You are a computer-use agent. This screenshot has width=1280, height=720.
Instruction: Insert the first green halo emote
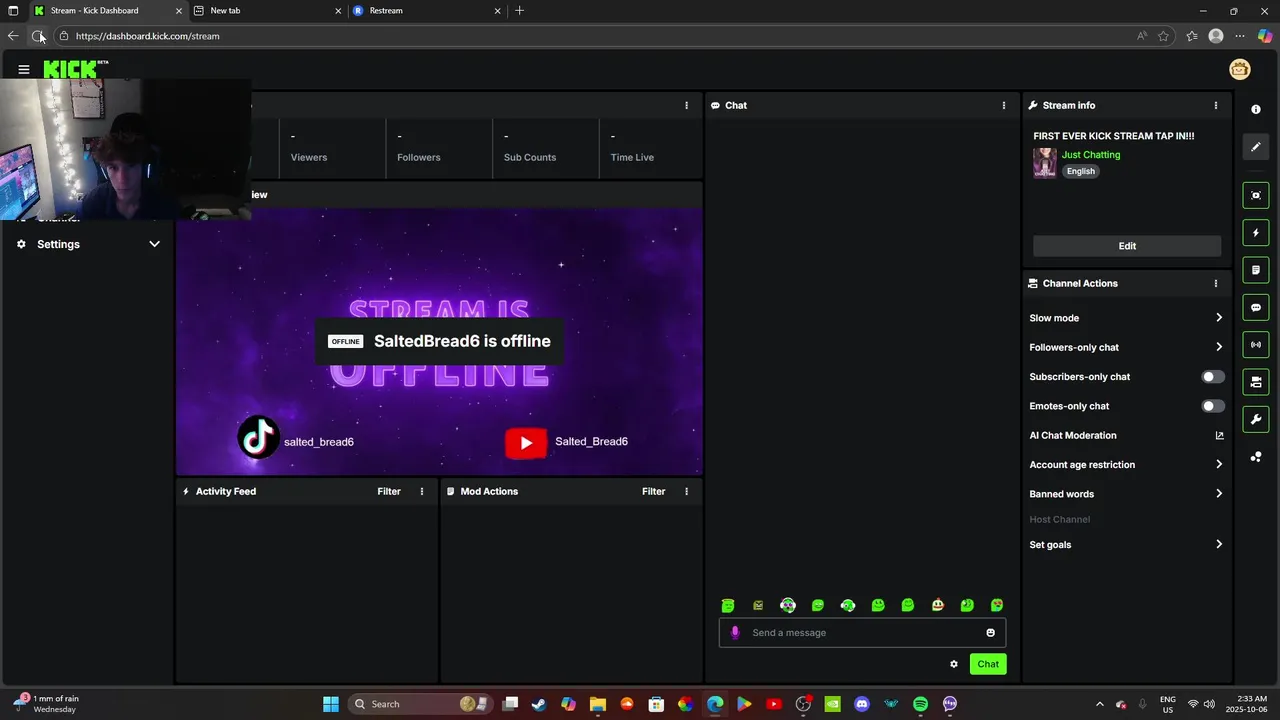pyautogui.click(x=728, y=605)
